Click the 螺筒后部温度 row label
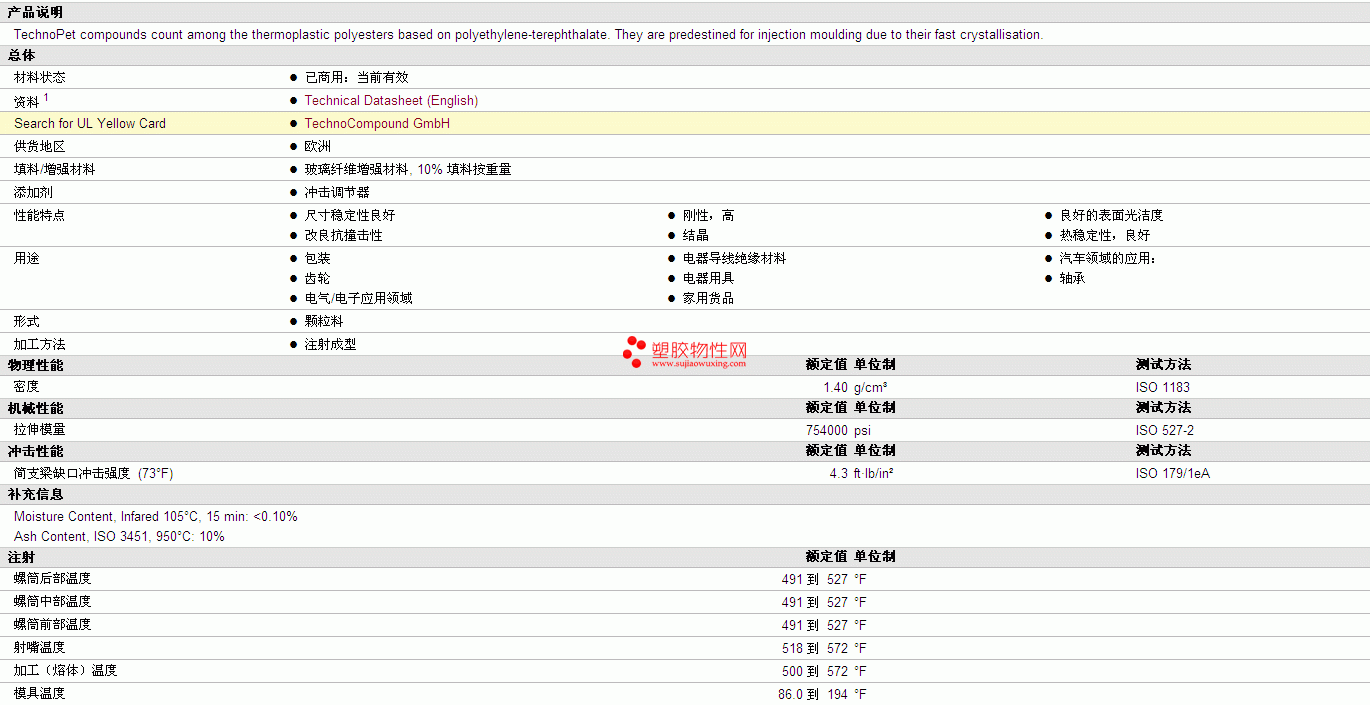Viewport: 1370px width, 705px height. click(x=52, y=578)
